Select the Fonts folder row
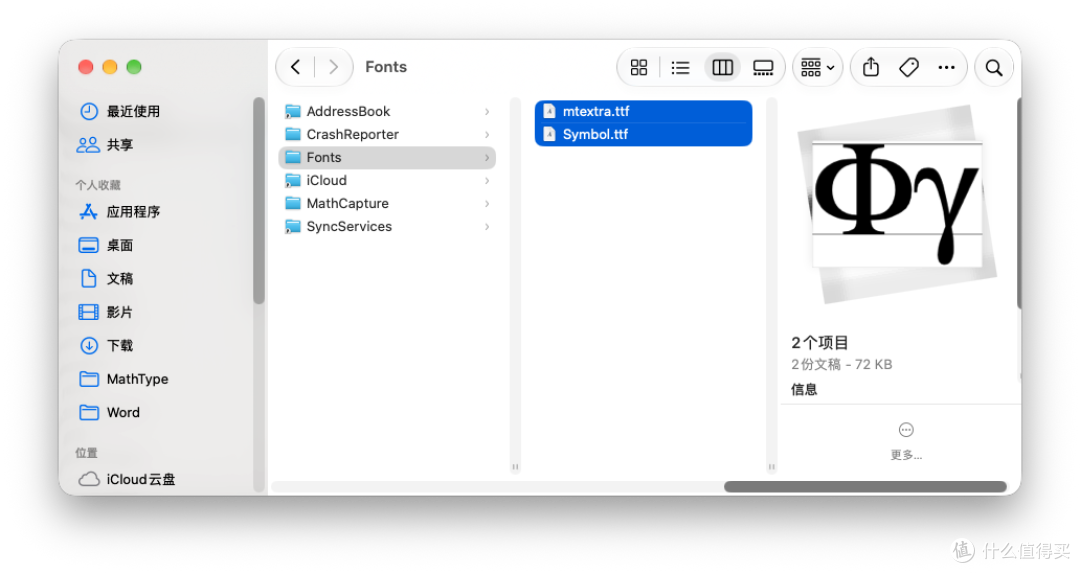Image resolution: width=1080 pixels, height=573 pixels. (387, 158)
